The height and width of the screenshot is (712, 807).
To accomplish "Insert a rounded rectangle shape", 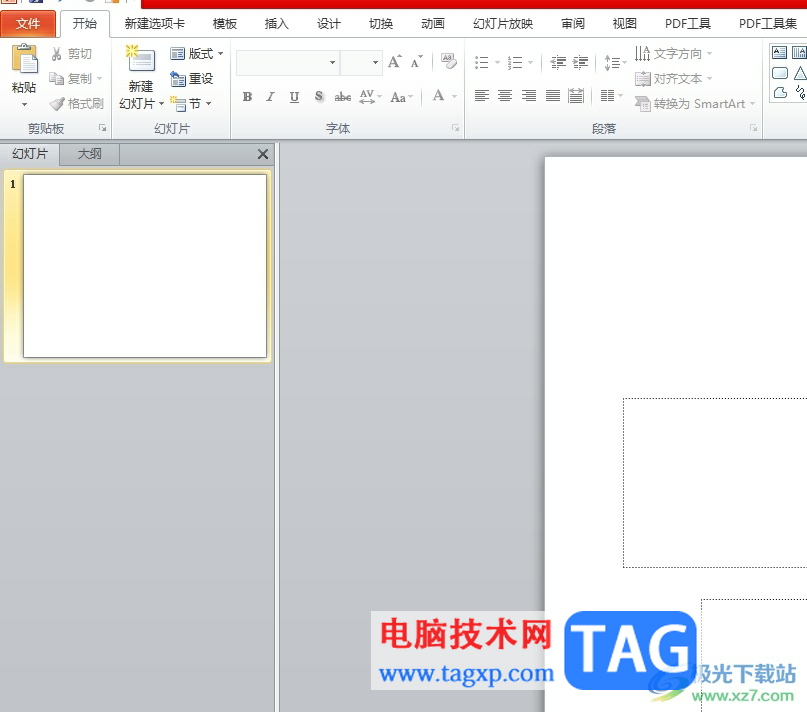I will 780,73.
